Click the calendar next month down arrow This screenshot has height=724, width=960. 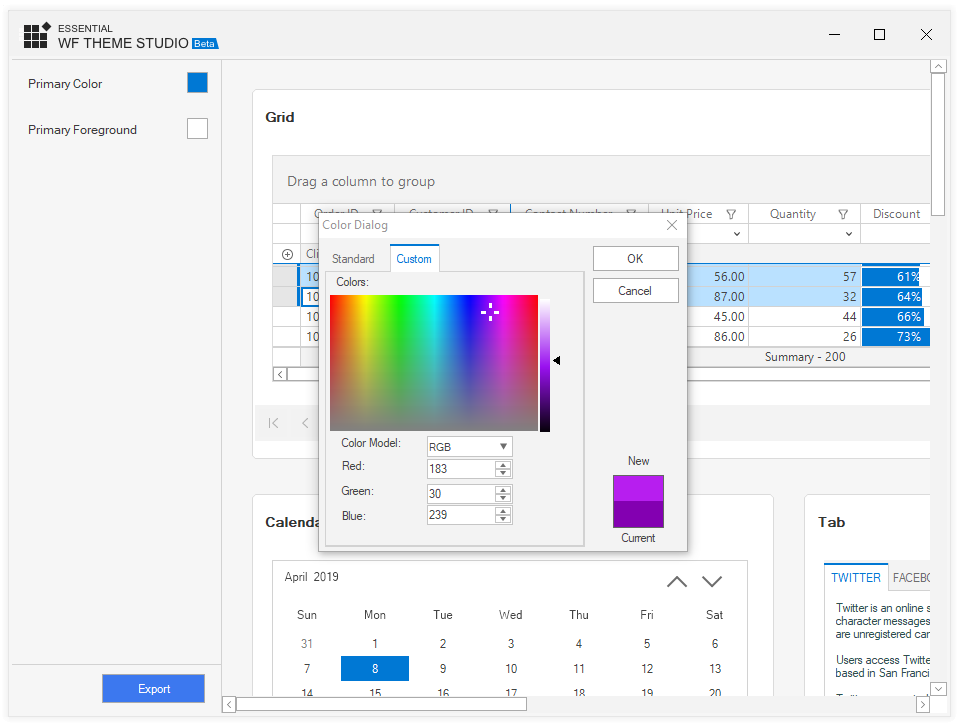[712, 581]
